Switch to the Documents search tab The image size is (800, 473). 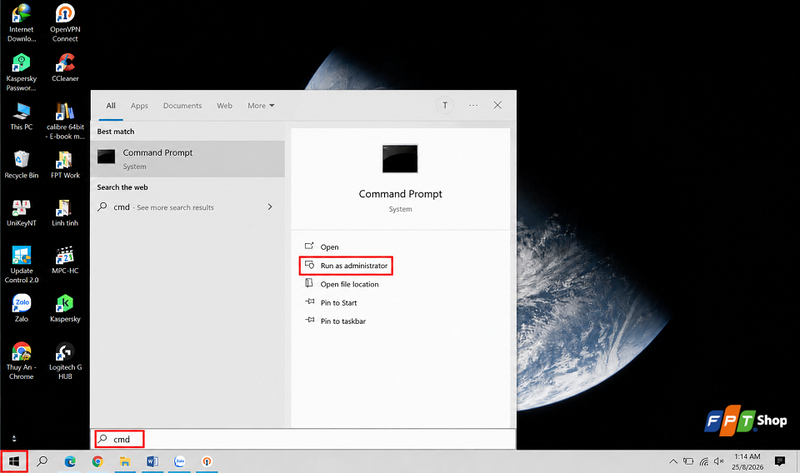pyautogui.click(x=182, y=106)
